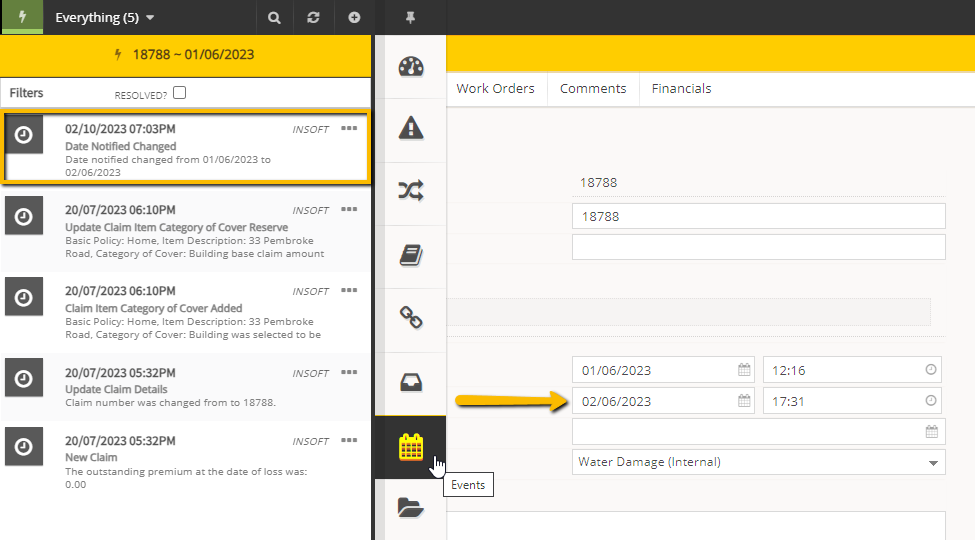Viewport: 975px width, 540px height.
Task: Open the Everything (5) filter dropdown
Action: point(104,17)
